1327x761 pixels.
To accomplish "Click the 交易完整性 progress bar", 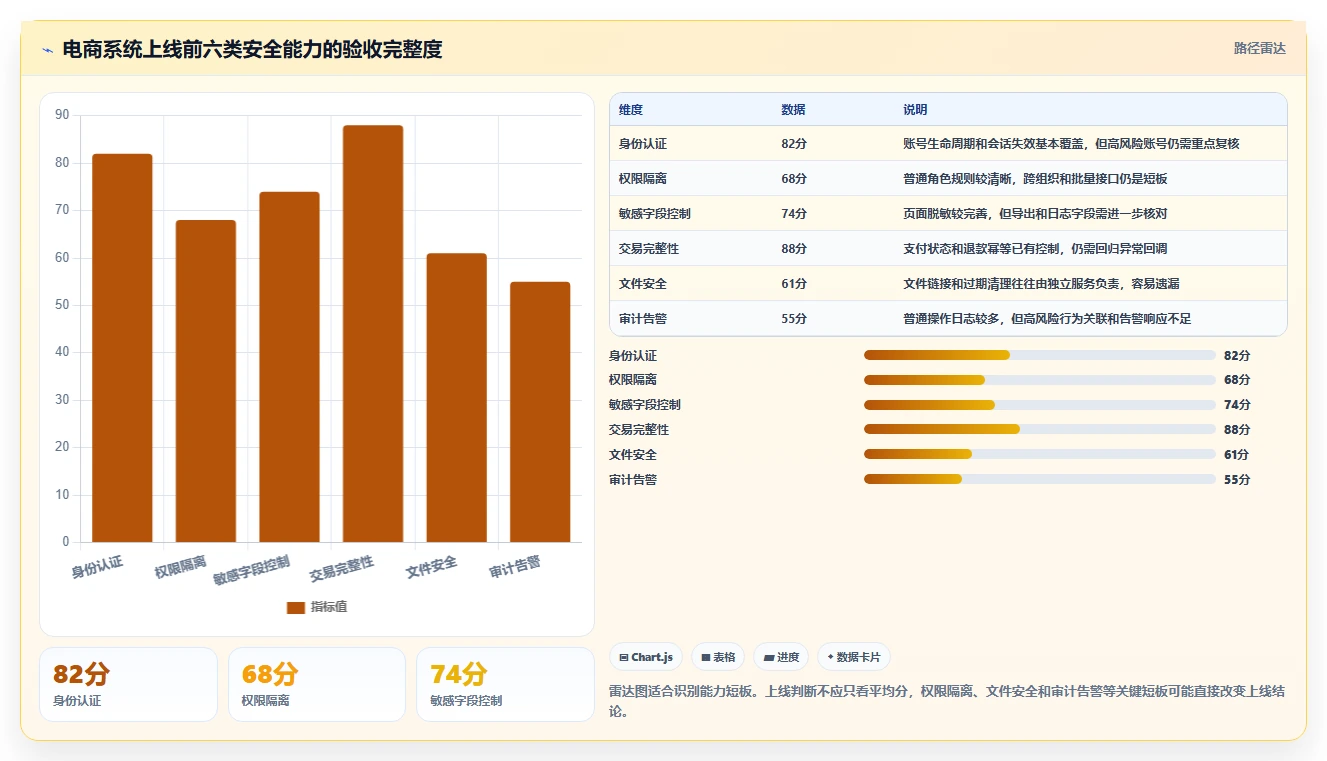I will (1040, 429).
